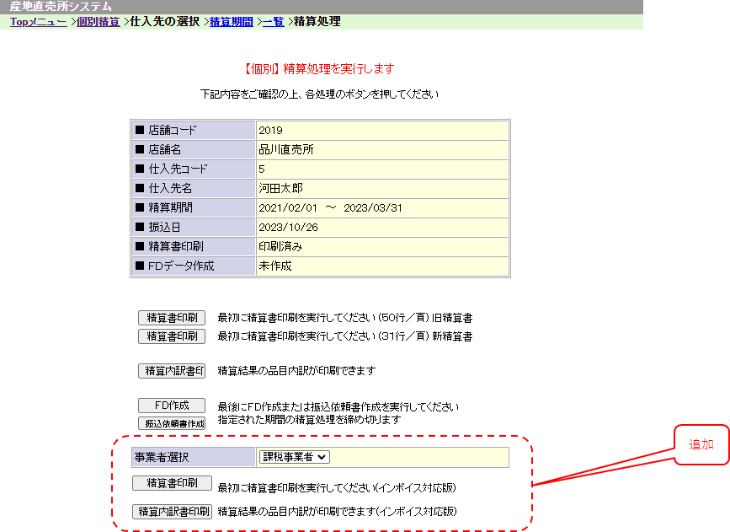This screenshot has width=730, height=532.
Task: Click the 店舗名 value 品川直売所
Action: pos(284,149)
